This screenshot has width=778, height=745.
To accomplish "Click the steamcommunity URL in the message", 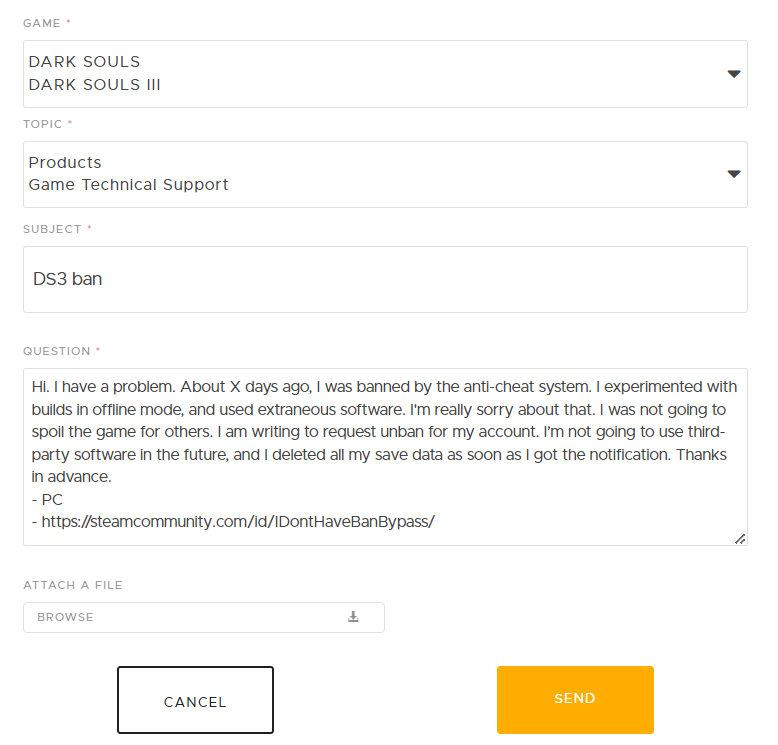I will [238, 522].
